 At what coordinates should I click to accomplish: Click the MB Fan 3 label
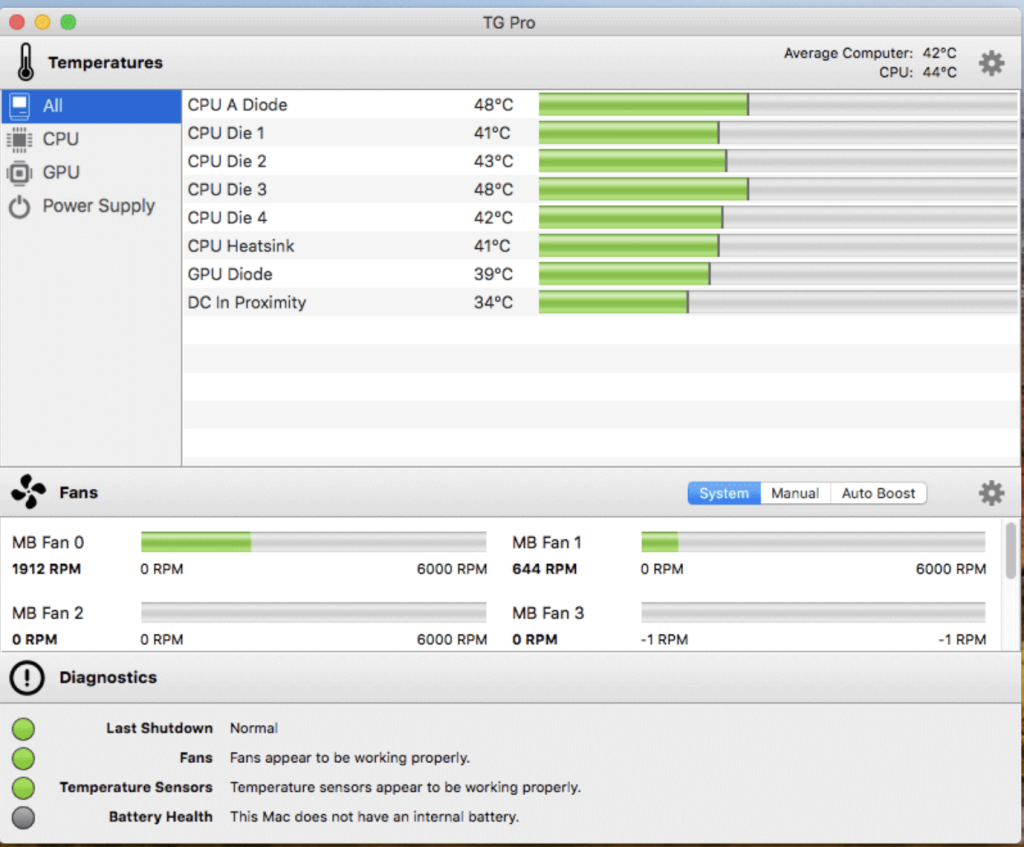pos(548,613)
